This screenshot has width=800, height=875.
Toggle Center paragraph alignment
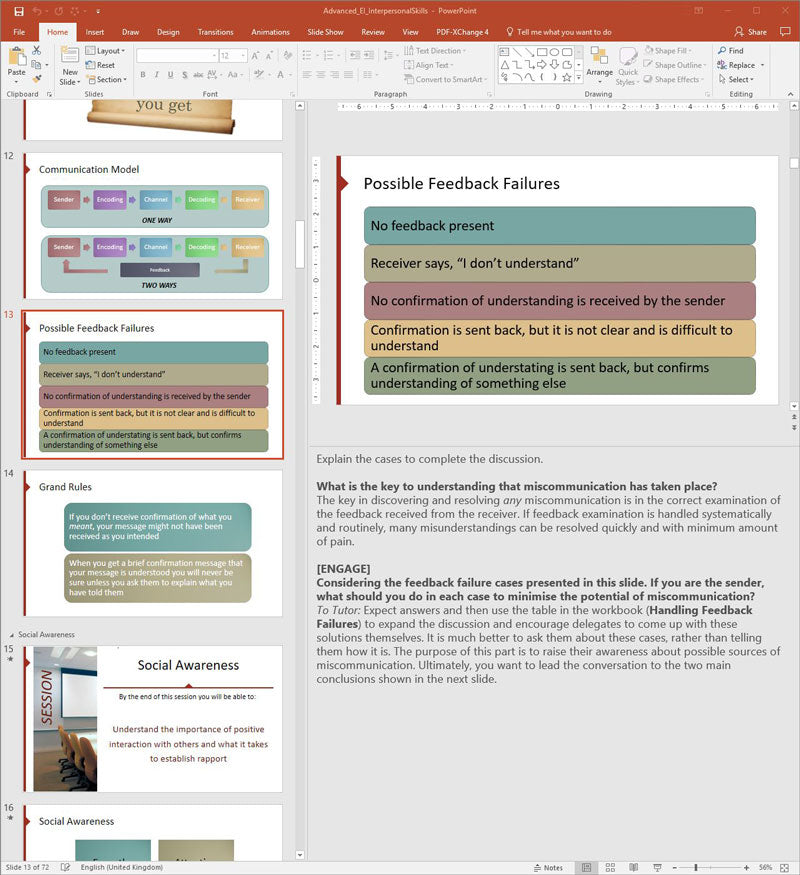321,75
